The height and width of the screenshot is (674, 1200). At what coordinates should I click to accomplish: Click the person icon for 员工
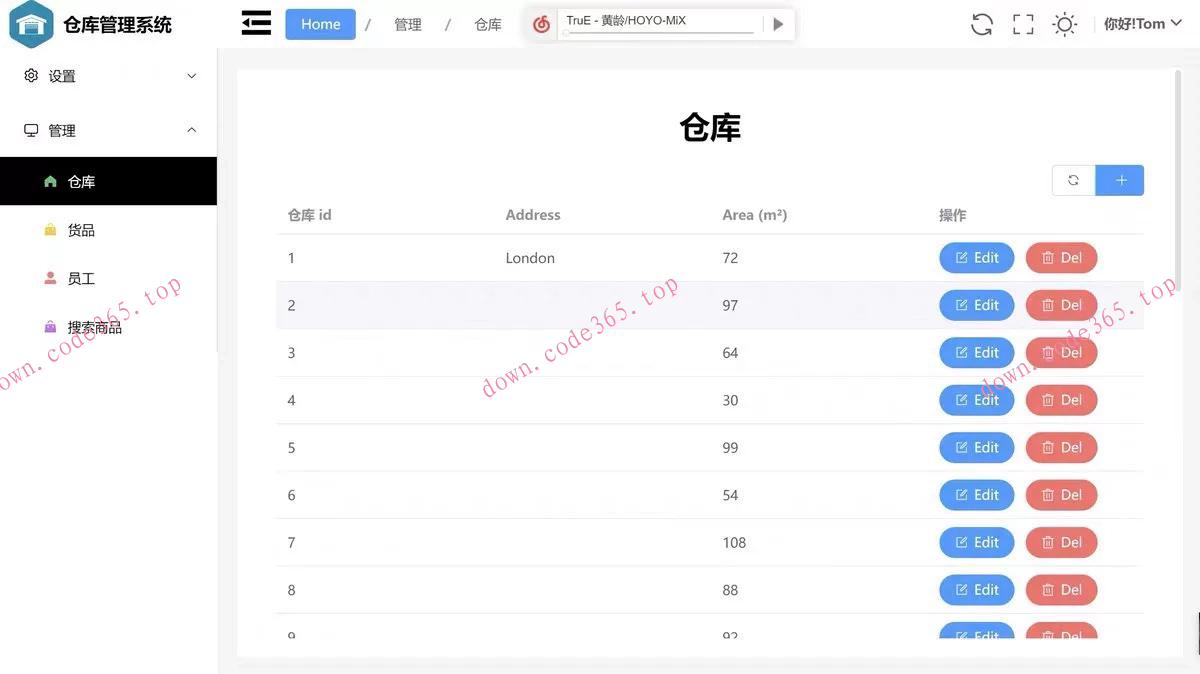[50, 278]
